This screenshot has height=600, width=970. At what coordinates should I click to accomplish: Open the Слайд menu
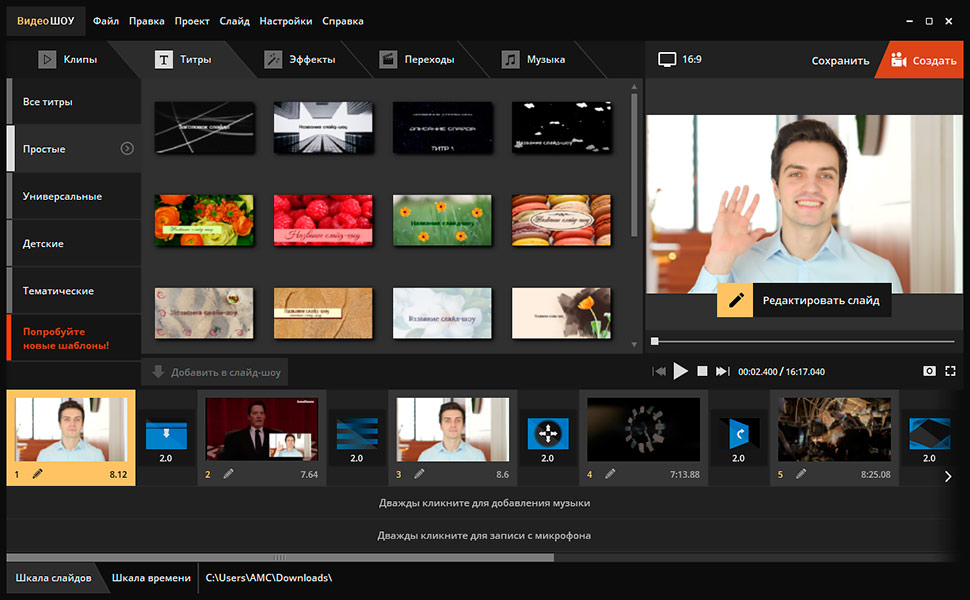coord(234,21)
